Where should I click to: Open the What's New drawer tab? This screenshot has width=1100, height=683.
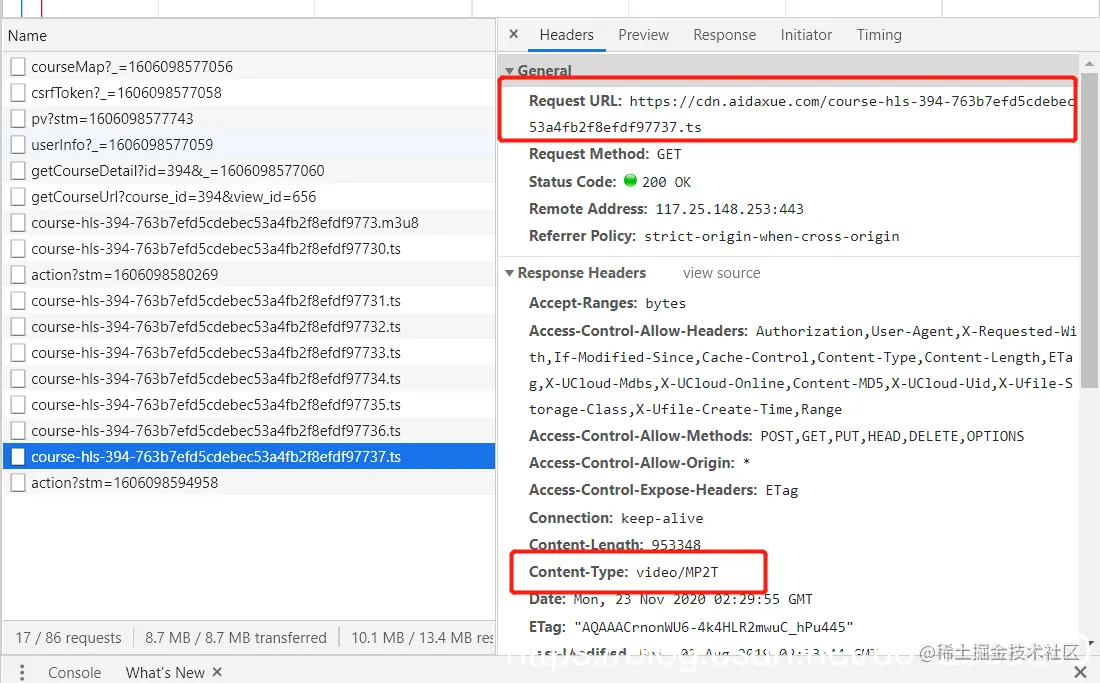[165, 672]
